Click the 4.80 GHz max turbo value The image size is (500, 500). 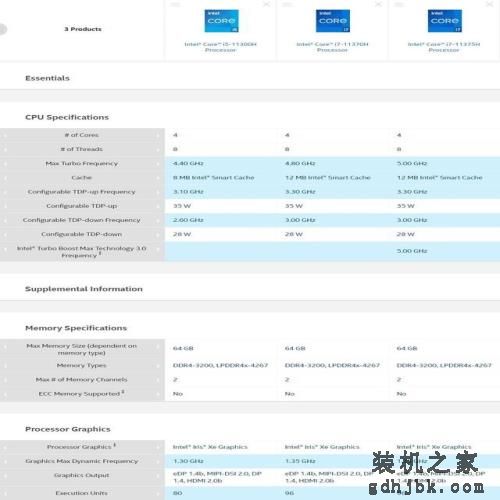(x=300, y=163)
